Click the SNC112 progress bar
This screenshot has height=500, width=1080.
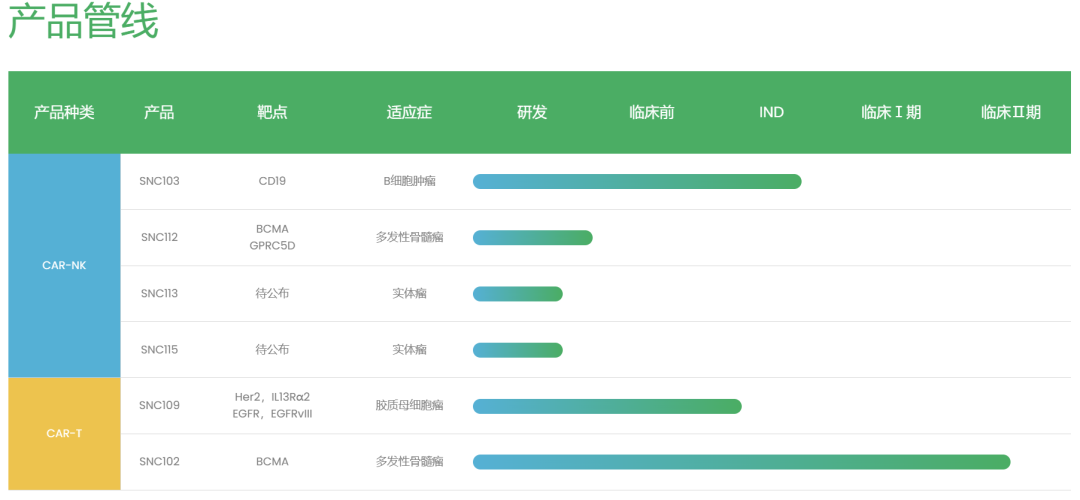532,238
